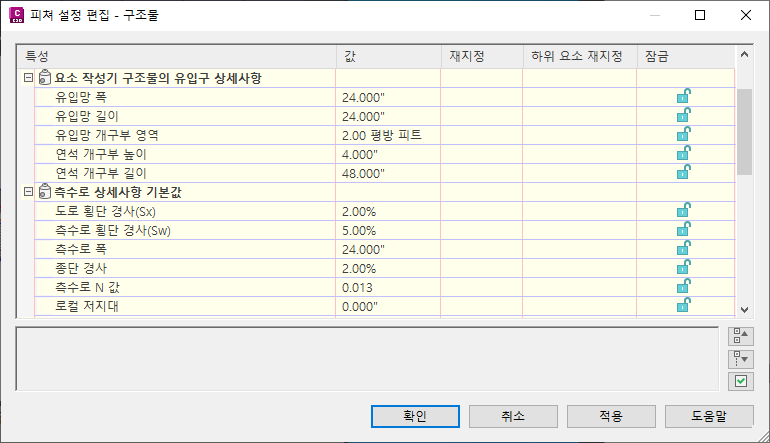This screenshot has width=770, height=443.
Task: Toggle lock for 도로 횡단 경사(Sx) row
Action: (x=684, y=211)
